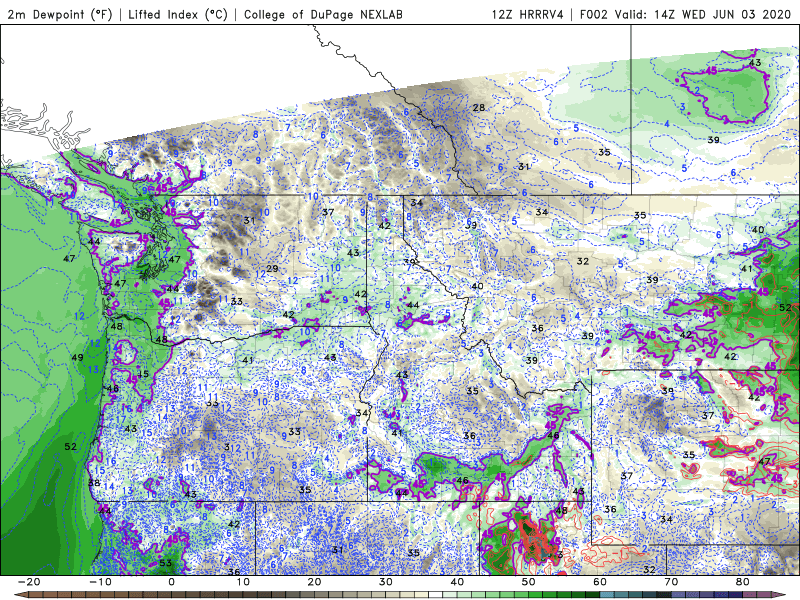The image size is (800, 600).
Task: Click the 'College of DuPage NEXLAB' label
Action: tap(323, 14)
